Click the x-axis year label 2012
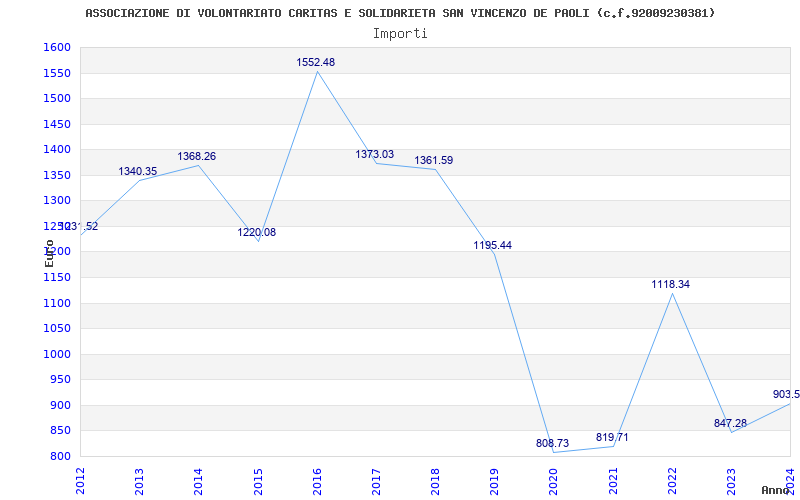This screenshot has width=800, height=500. tap(80, 481)
